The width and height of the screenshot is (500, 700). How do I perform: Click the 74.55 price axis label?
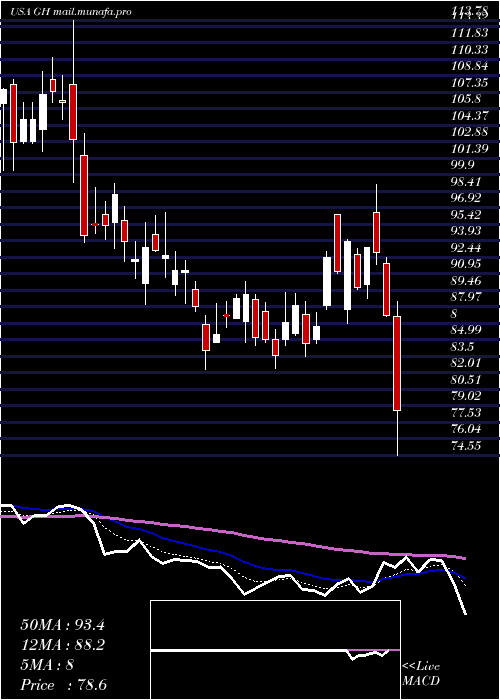click(466, 445)
